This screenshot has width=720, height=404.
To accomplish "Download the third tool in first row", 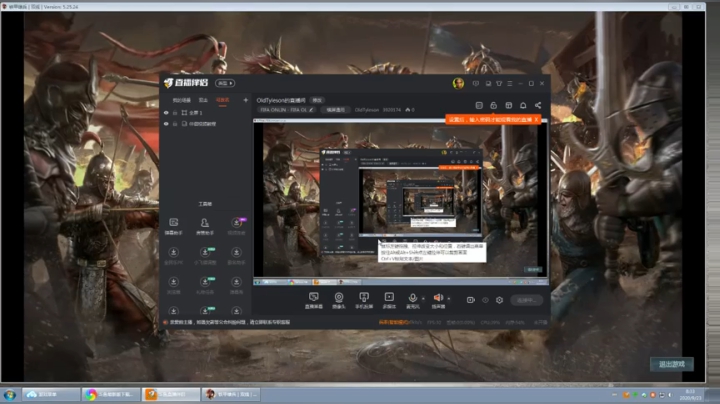I will [x=236, y=226].
